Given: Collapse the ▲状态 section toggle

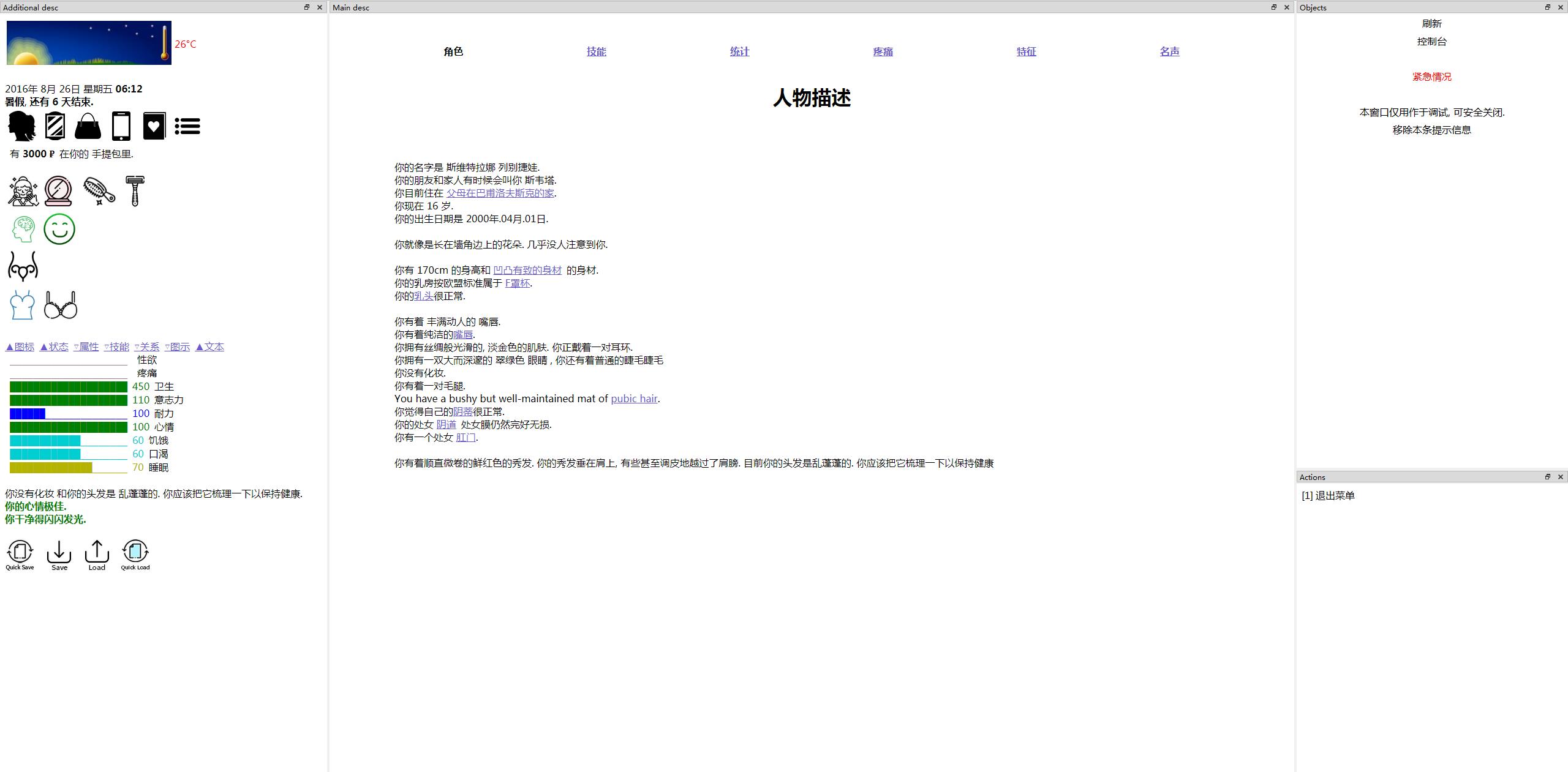Looking at the screenshot, I should (x=54, y=347).
